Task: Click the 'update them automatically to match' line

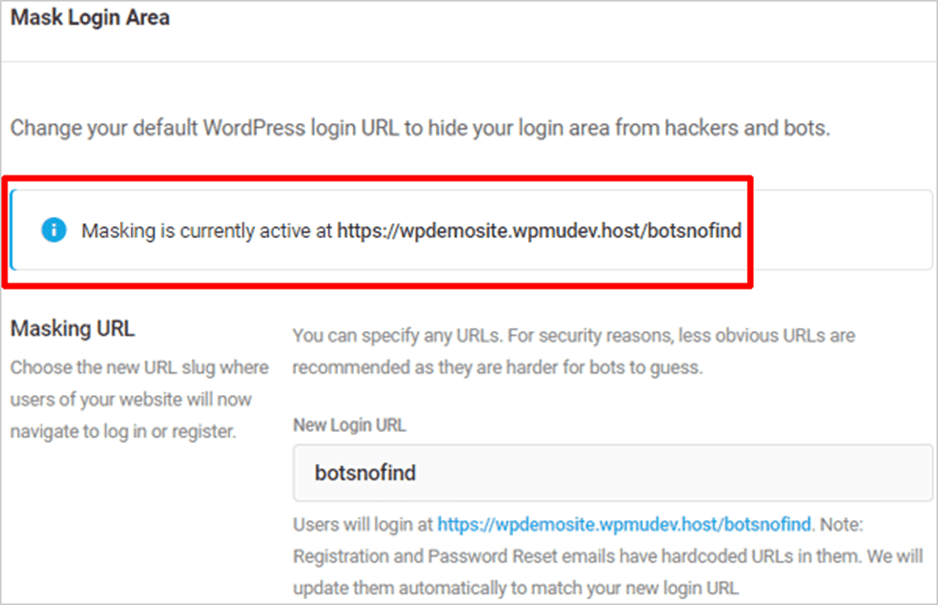Action: click(x=516, y=588)
